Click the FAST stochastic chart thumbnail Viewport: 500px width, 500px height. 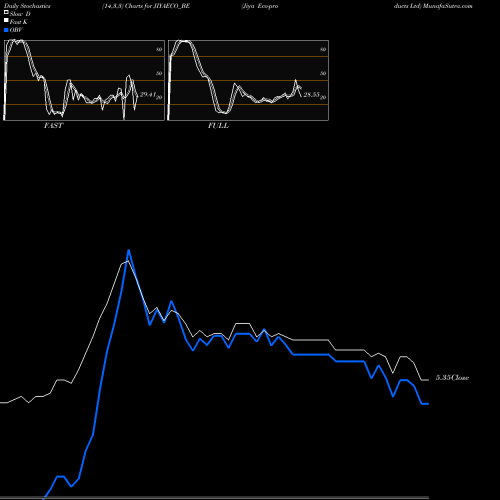click(84, 80)
